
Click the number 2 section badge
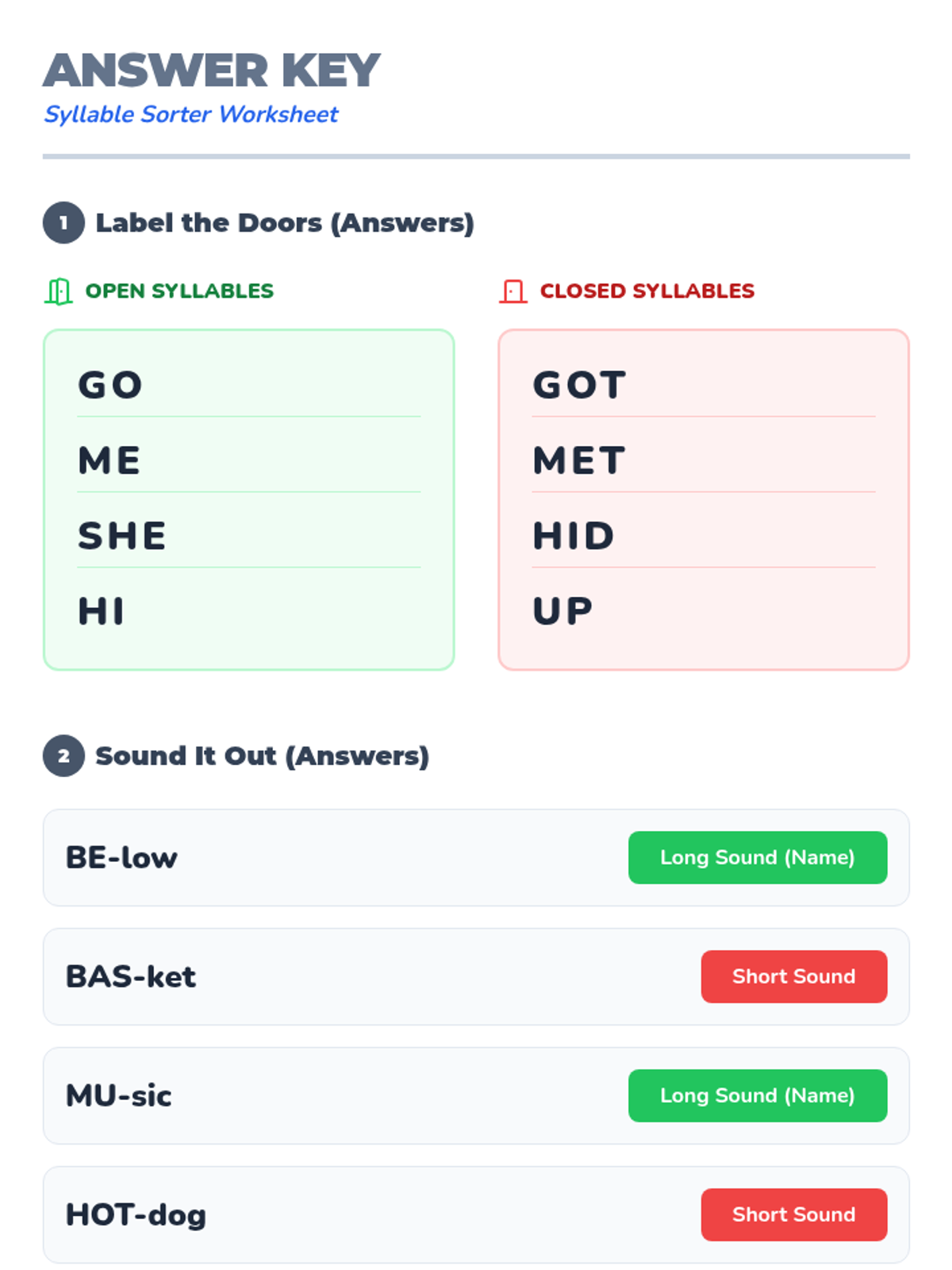(x=63, y=756)
